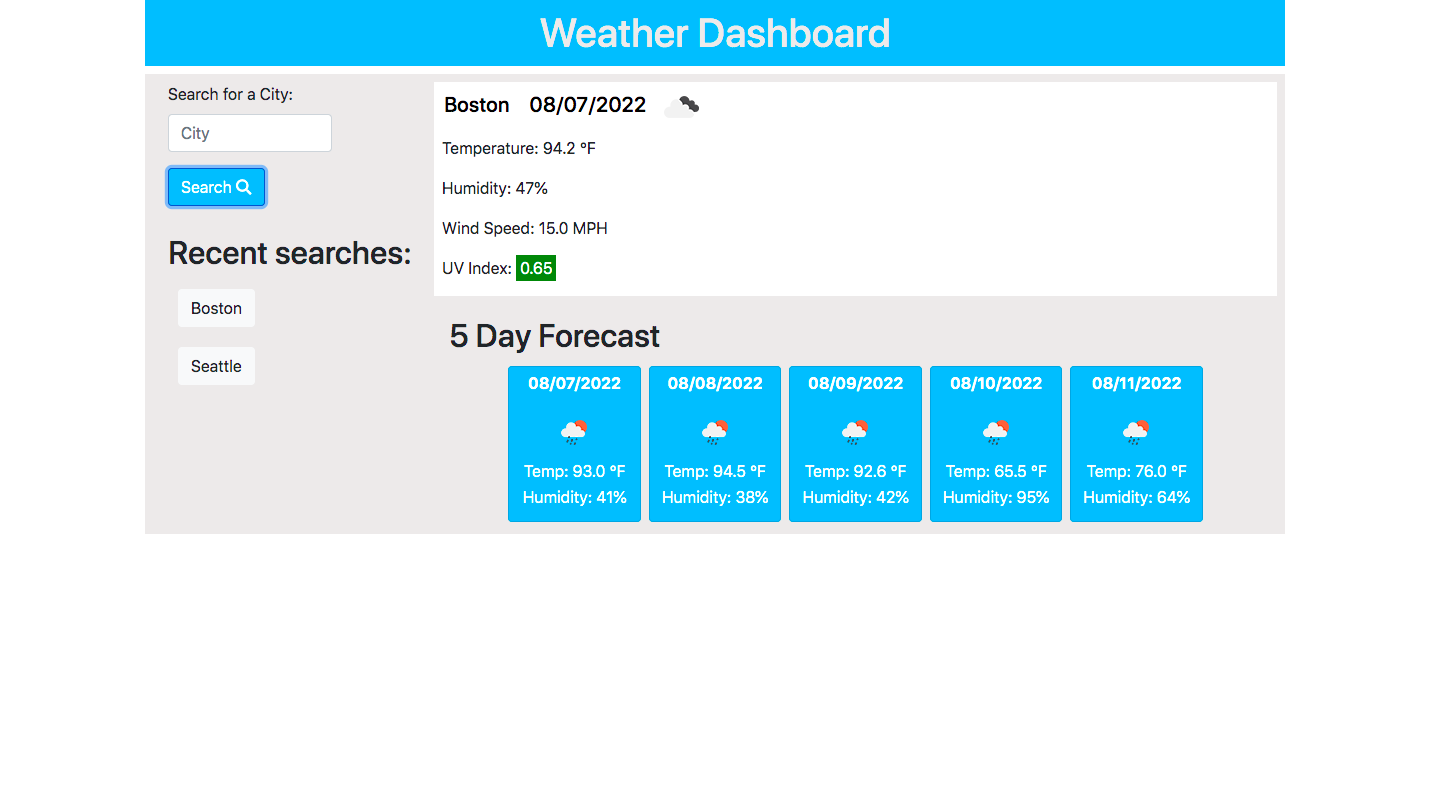
Task: Click the cloud icon beside Boston's date
Action: [x=681, y=105]
